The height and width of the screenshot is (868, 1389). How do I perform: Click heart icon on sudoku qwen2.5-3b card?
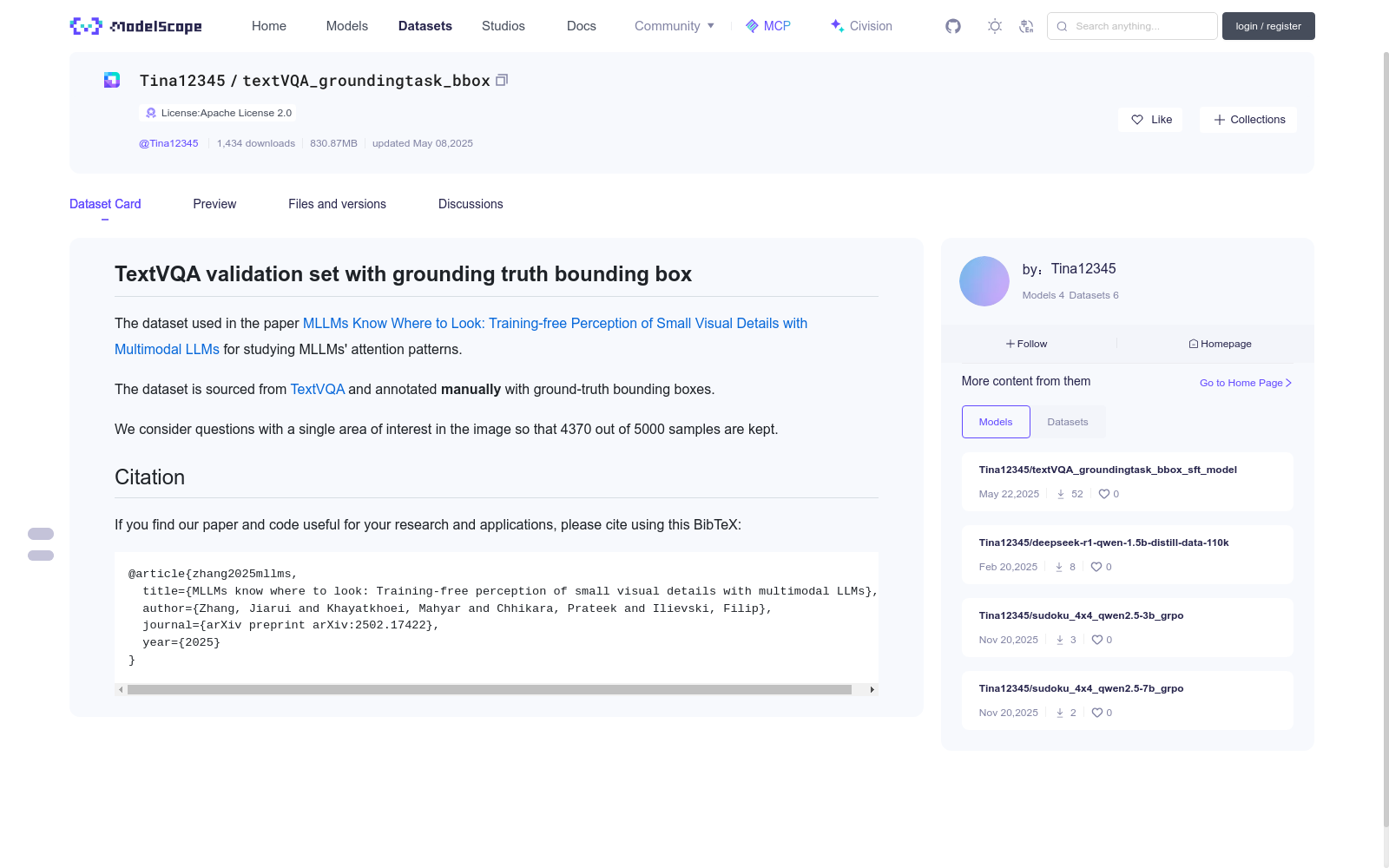[x=1097, y=640]
